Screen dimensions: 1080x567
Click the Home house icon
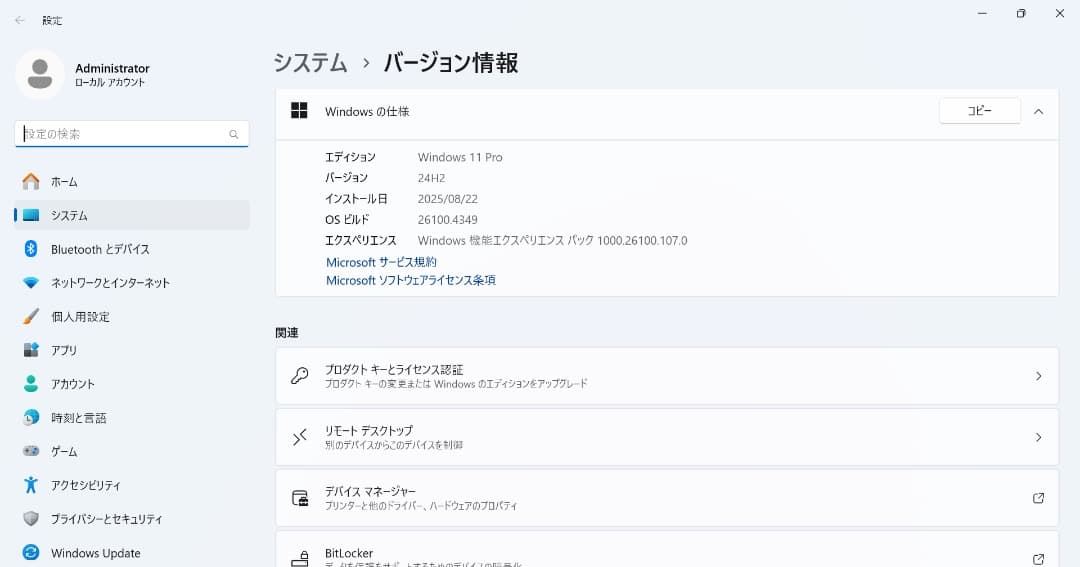click(30, 181)
